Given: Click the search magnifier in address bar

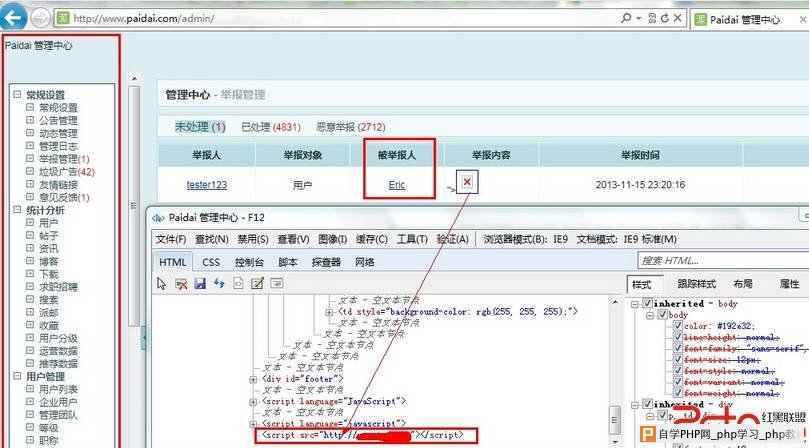Looking at the screenshot, I should 626,19.
